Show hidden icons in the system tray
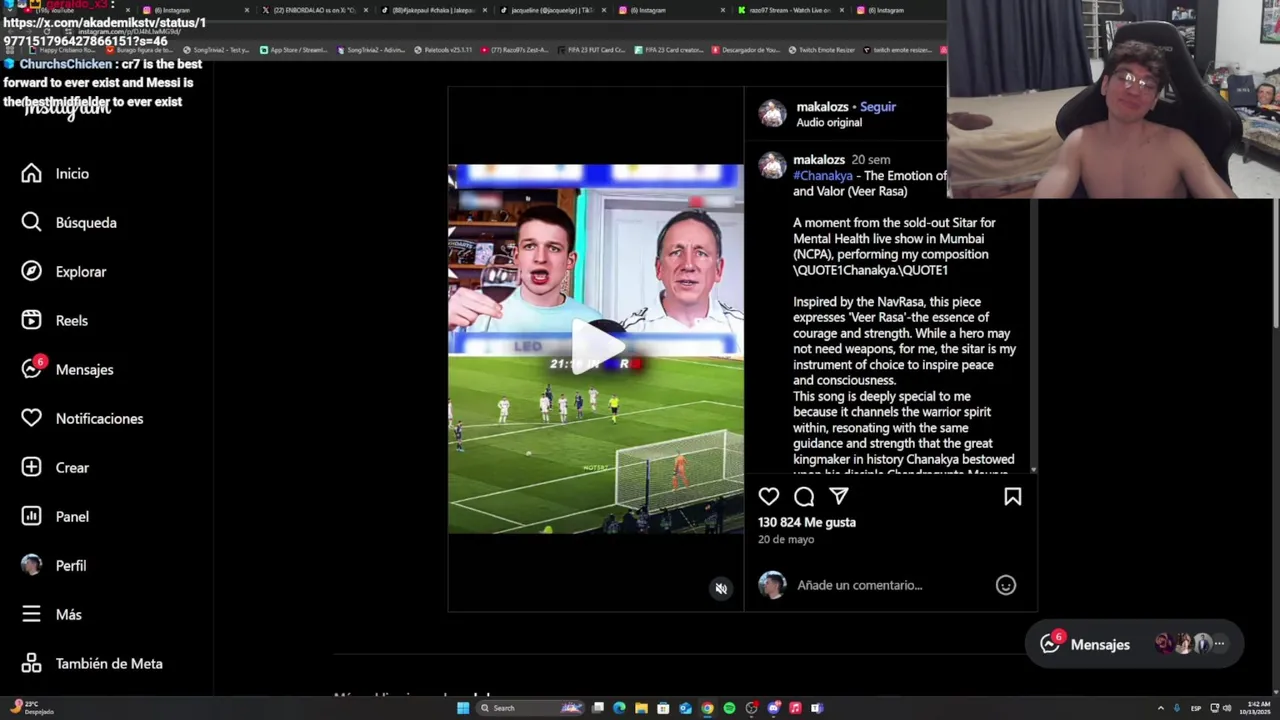Viewport: 1280px width, 720px height. [1161, 708]
